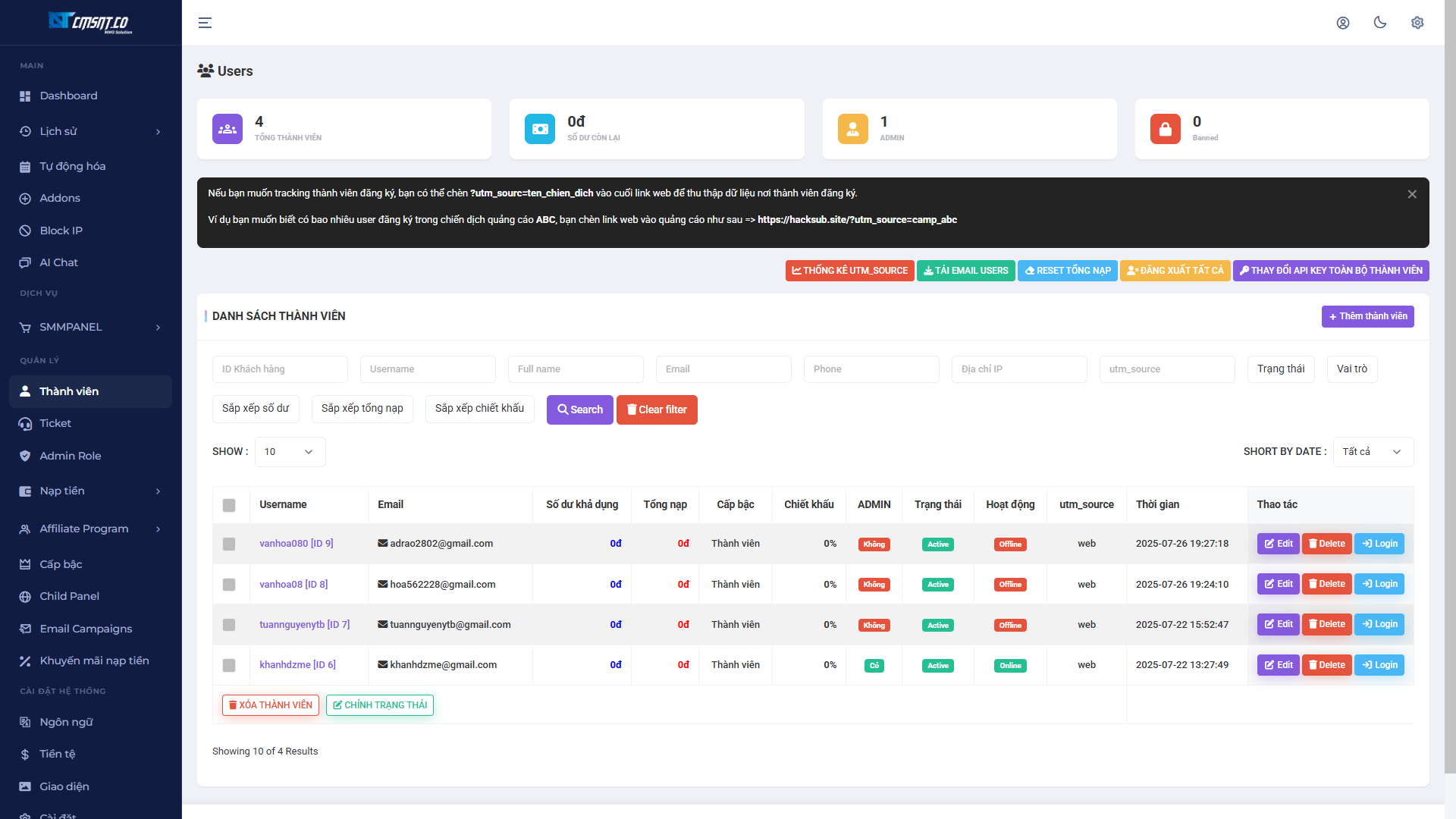1456x819 pixels.
Task: Go to Block IP
Action: (x=91, y=231)
